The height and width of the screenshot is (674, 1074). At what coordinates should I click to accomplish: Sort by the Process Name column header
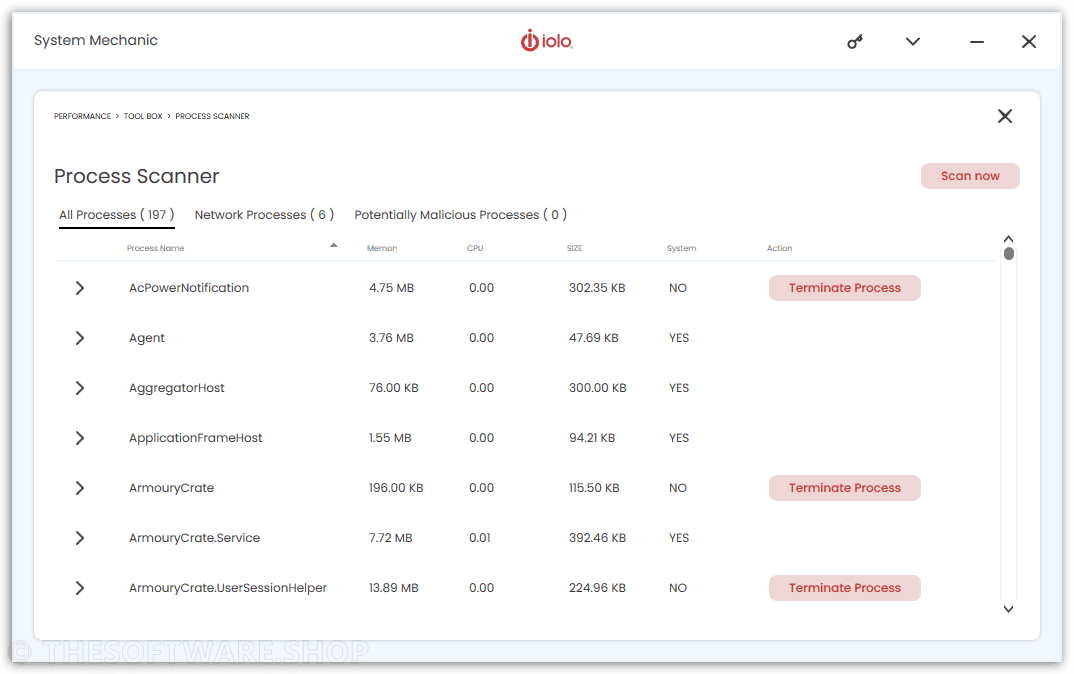pos(155,248)
